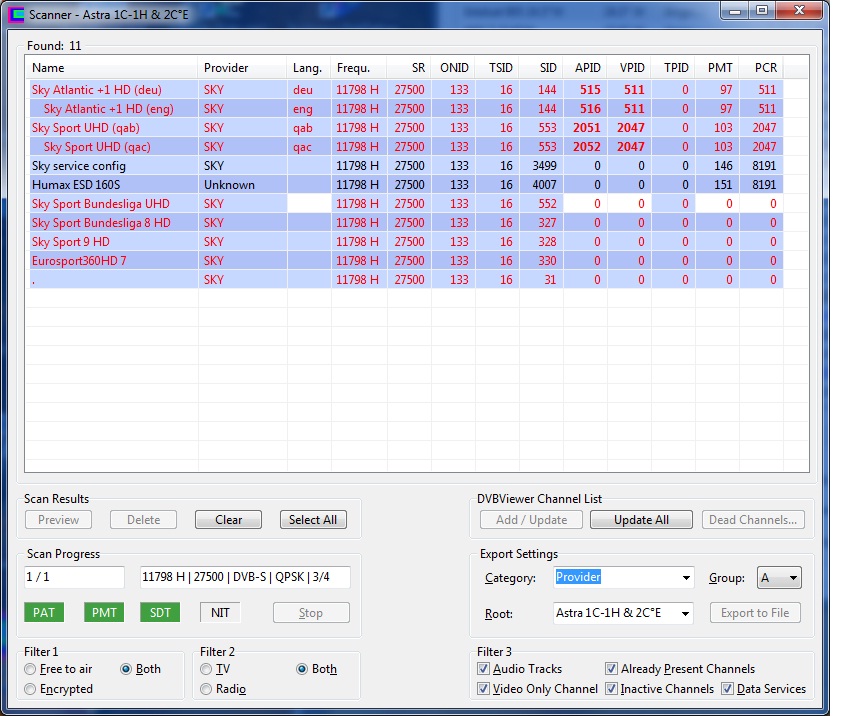864x716 pixels.
Task: Click the scan progress 1 / 1 field
Action: point(74,577)
